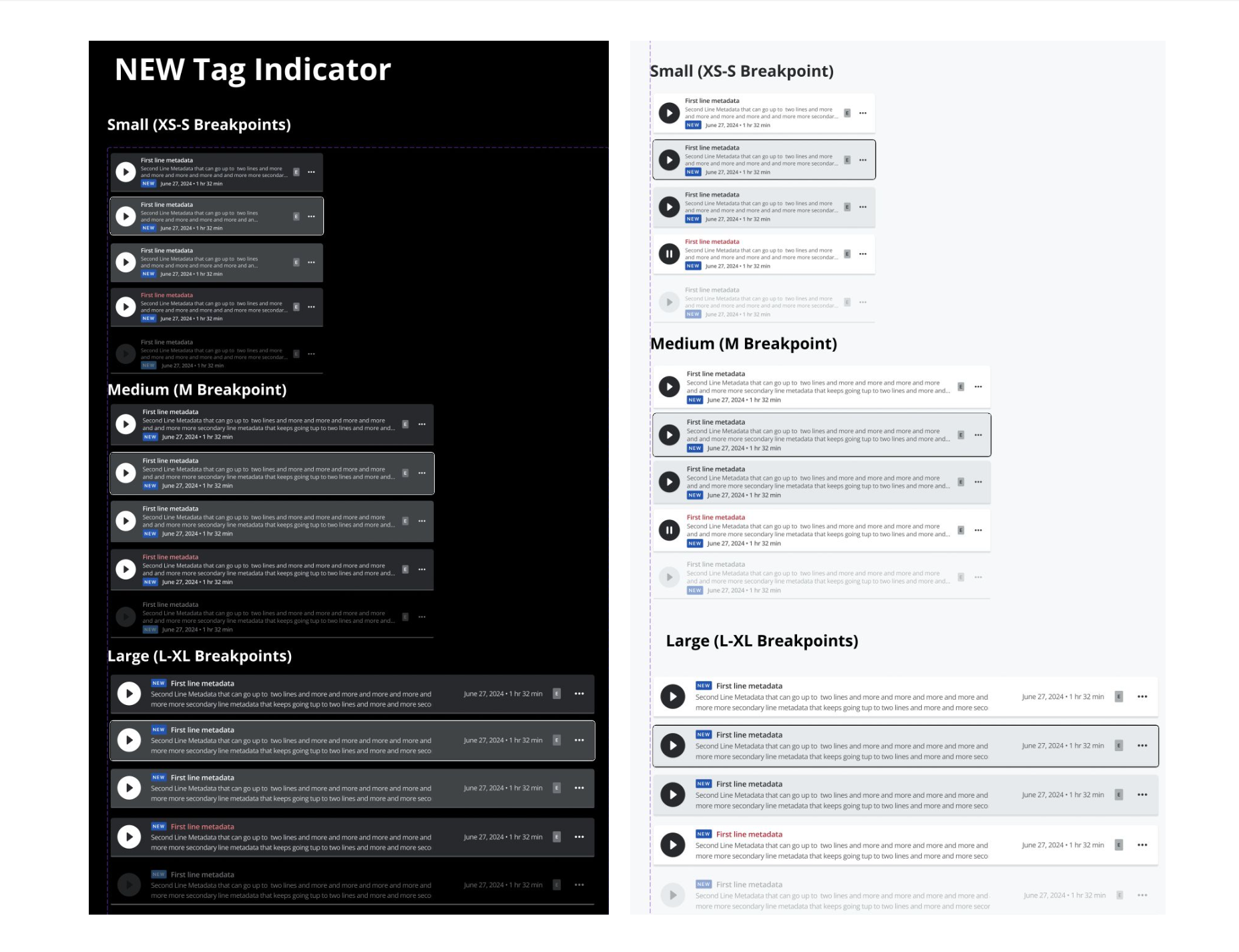Open three-dot menu in first dark Small row

point(311,172)
